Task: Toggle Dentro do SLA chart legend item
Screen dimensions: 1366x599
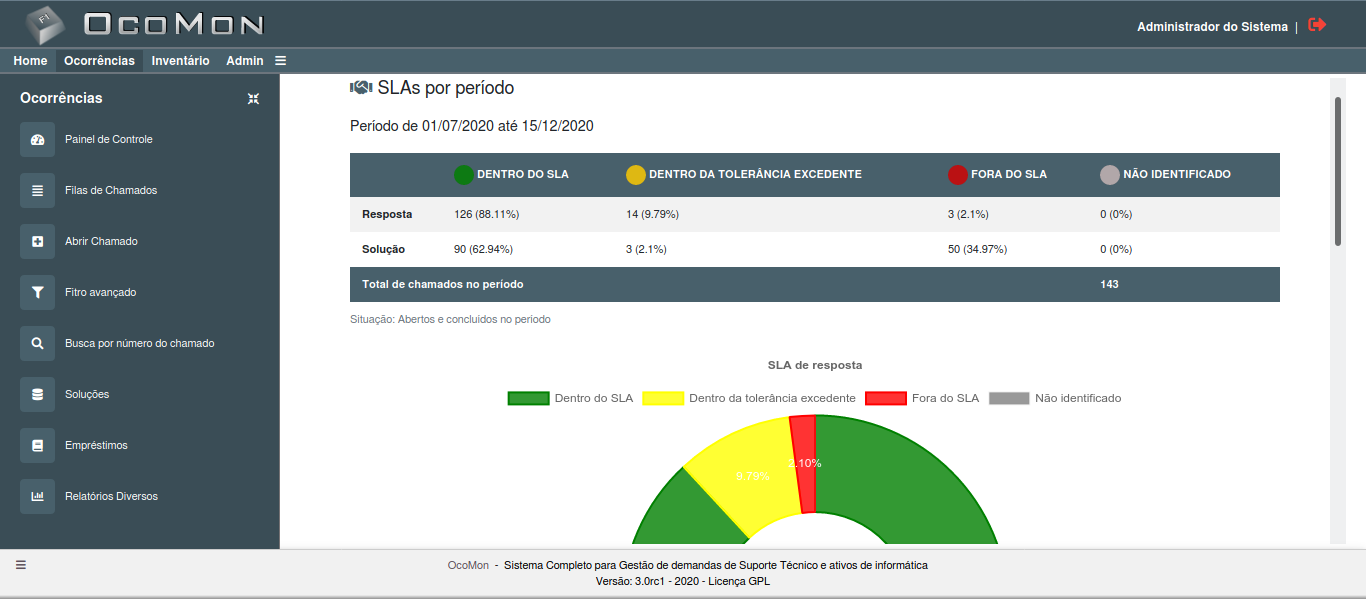Action: click(x=570, y=398)
